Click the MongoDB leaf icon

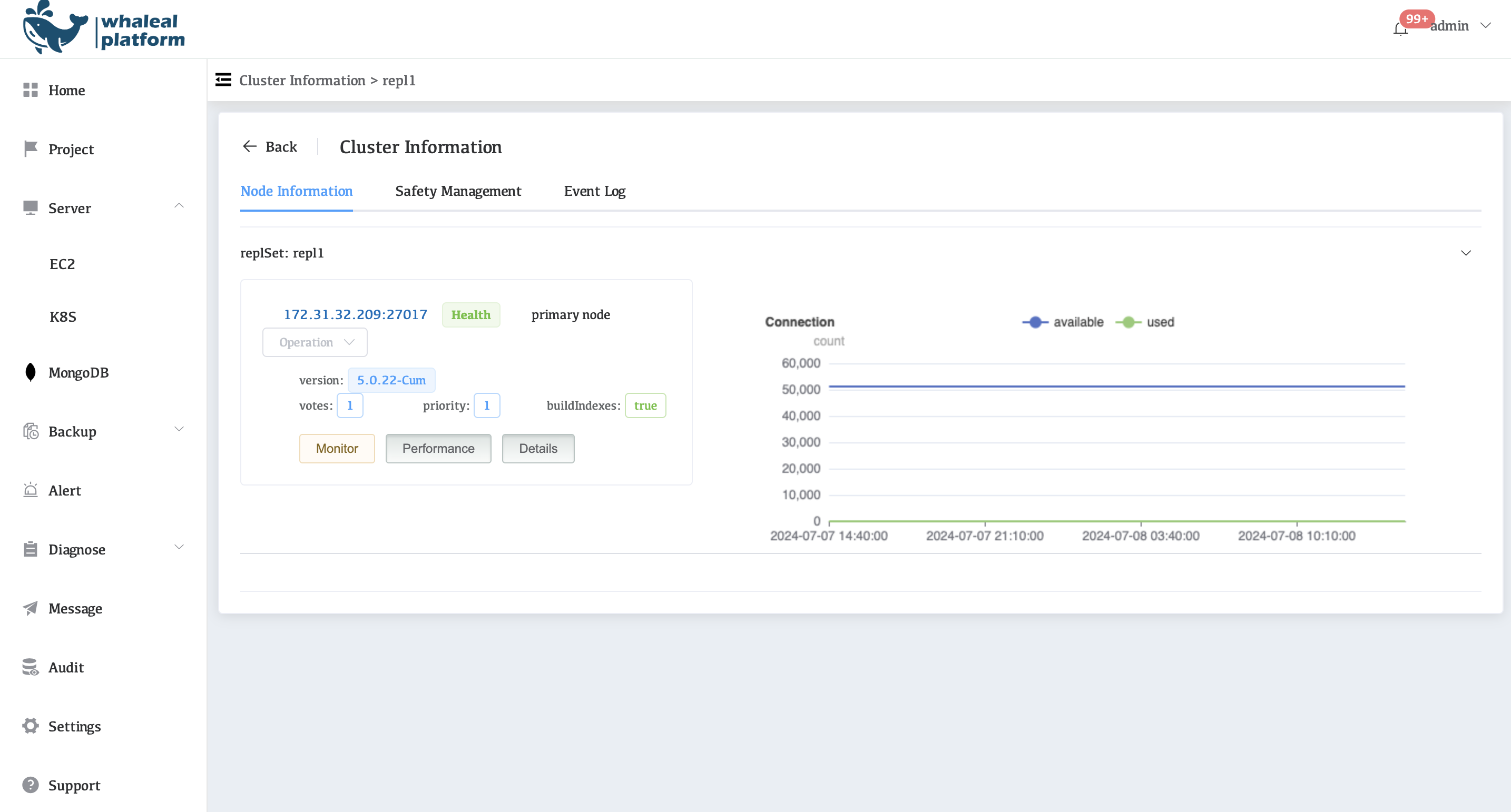pos(30,372)
